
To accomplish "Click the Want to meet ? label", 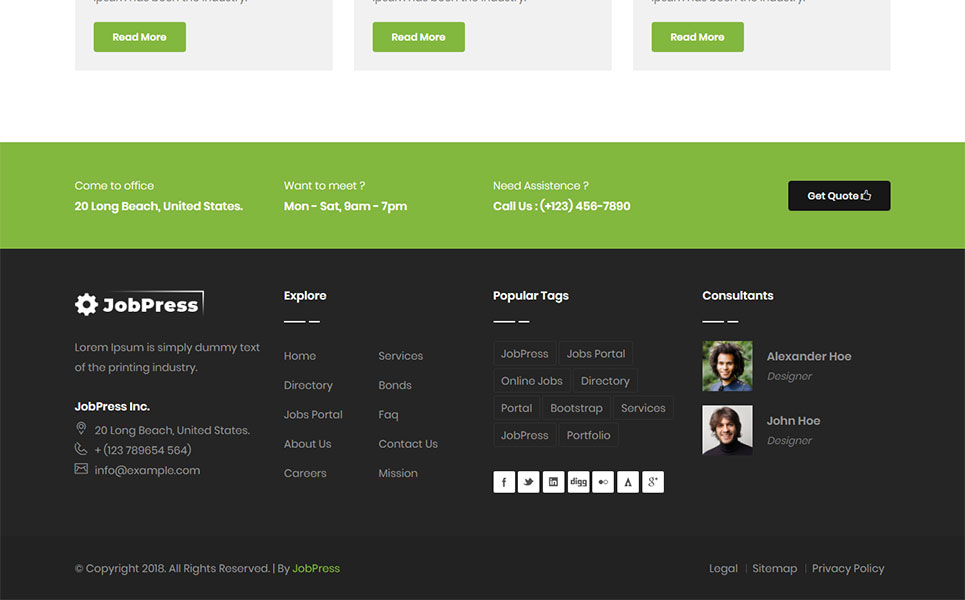I will (324, 185).
